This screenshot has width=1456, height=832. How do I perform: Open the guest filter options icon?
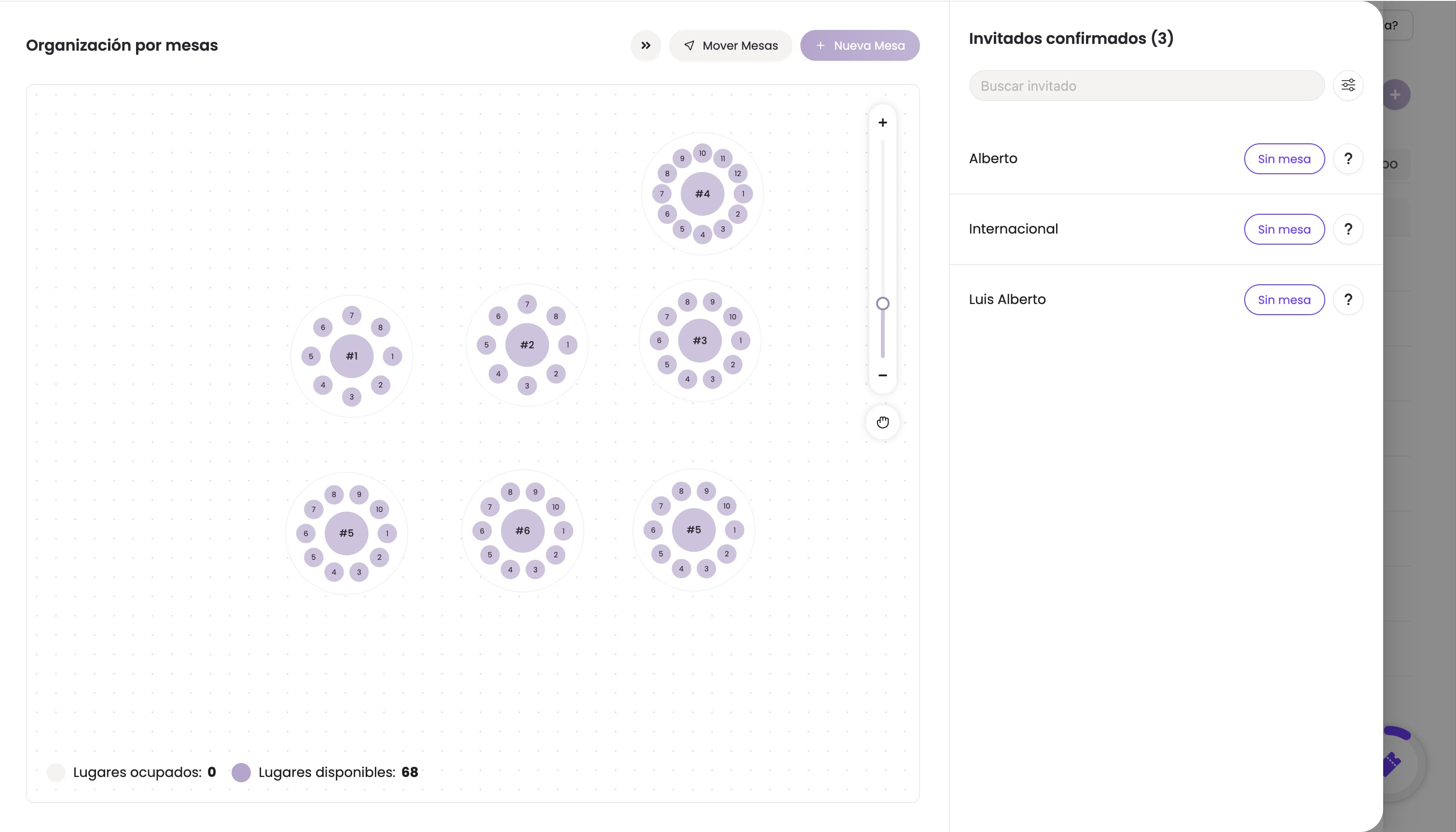1348,86
